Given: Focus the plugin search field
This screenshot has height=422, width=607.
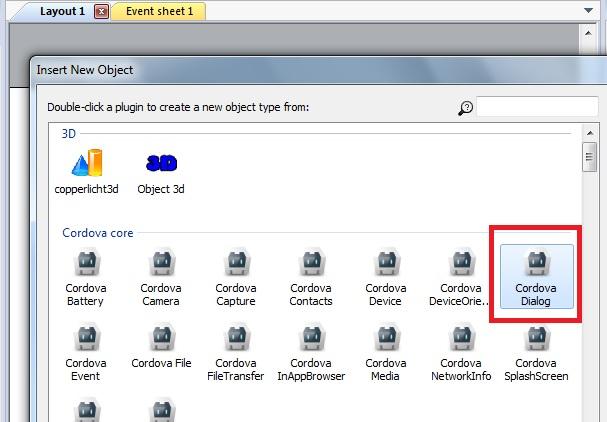Looking at the screenshot, I should (x=537, y=106).
